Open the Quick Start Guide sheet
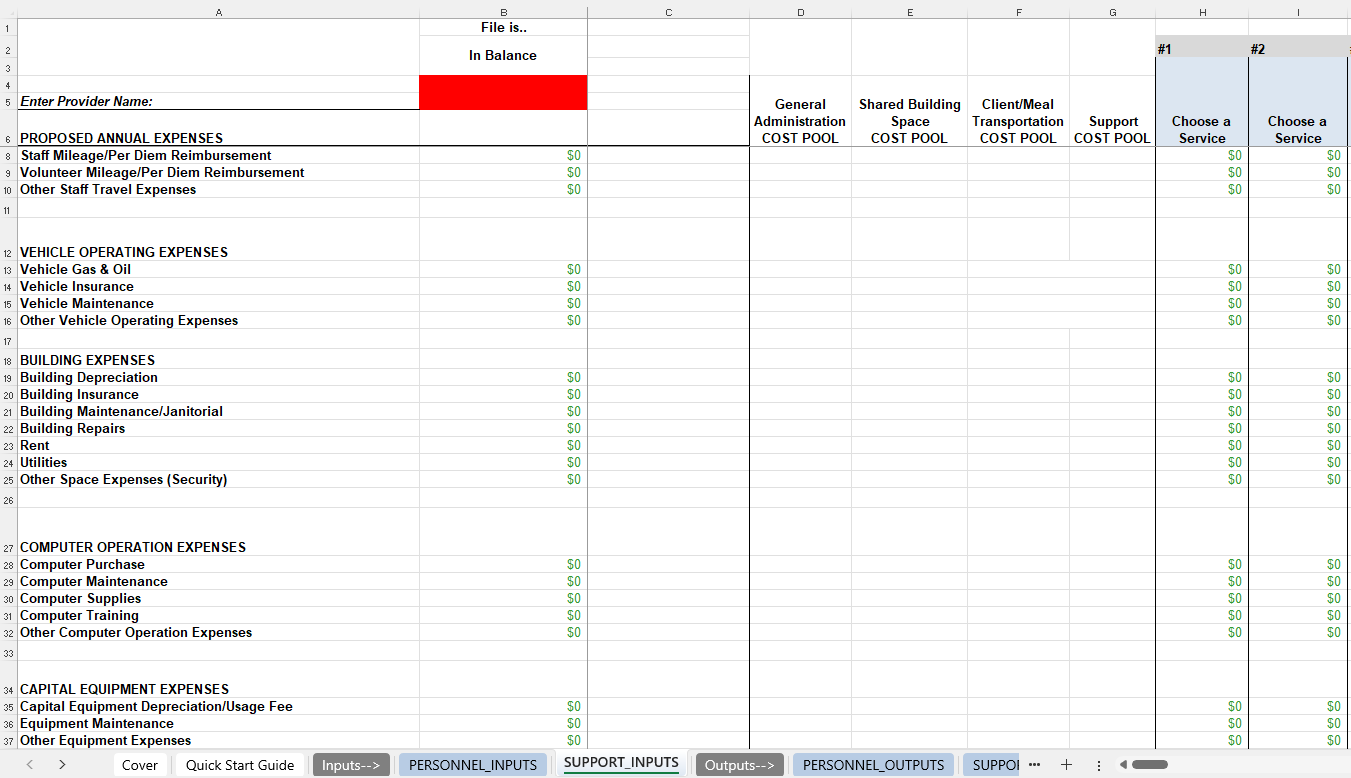 click(239, 764)
